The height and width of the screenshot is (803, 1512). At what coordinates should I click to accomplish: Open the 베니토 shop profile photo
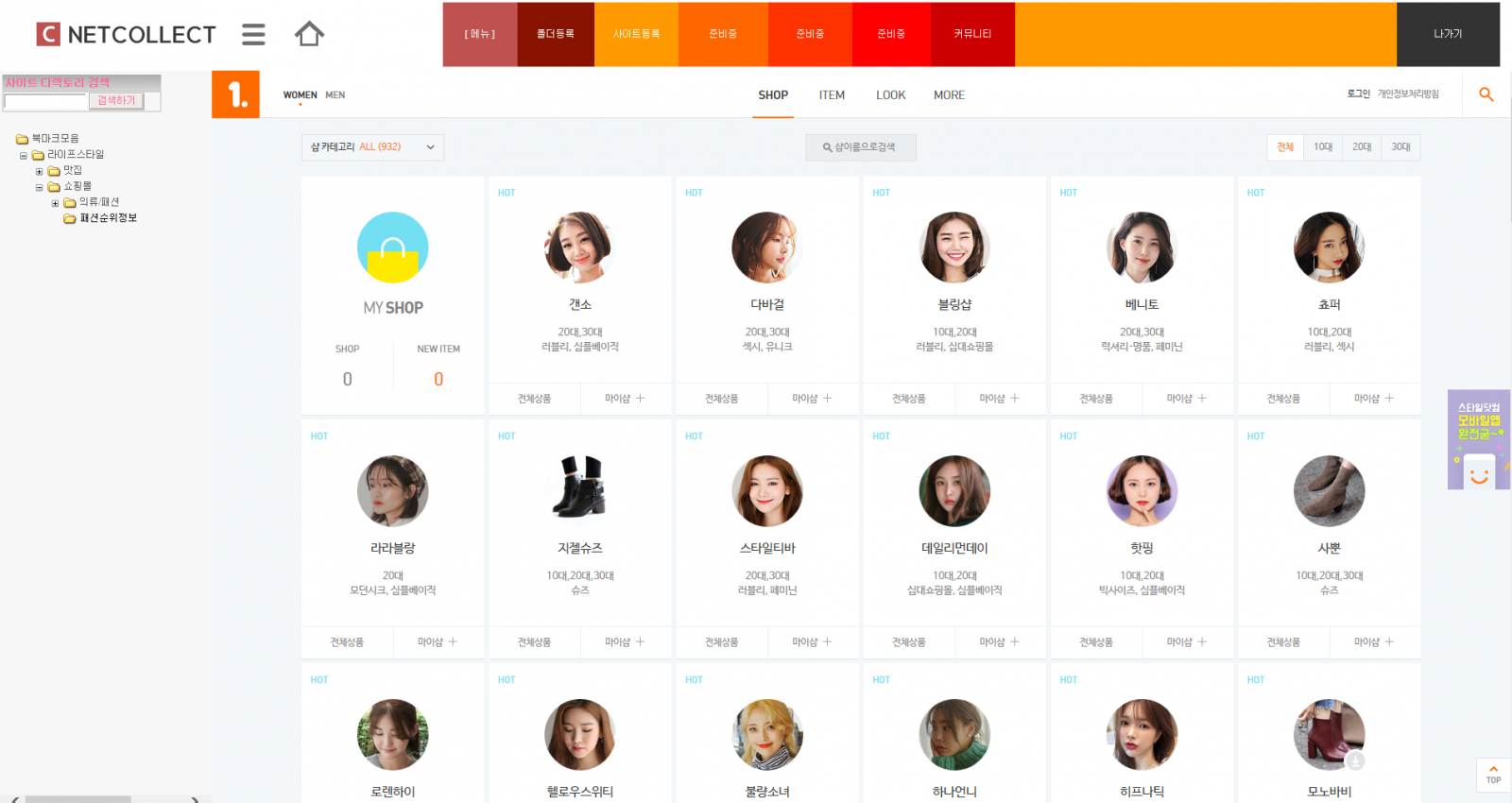click(1142, 248)
